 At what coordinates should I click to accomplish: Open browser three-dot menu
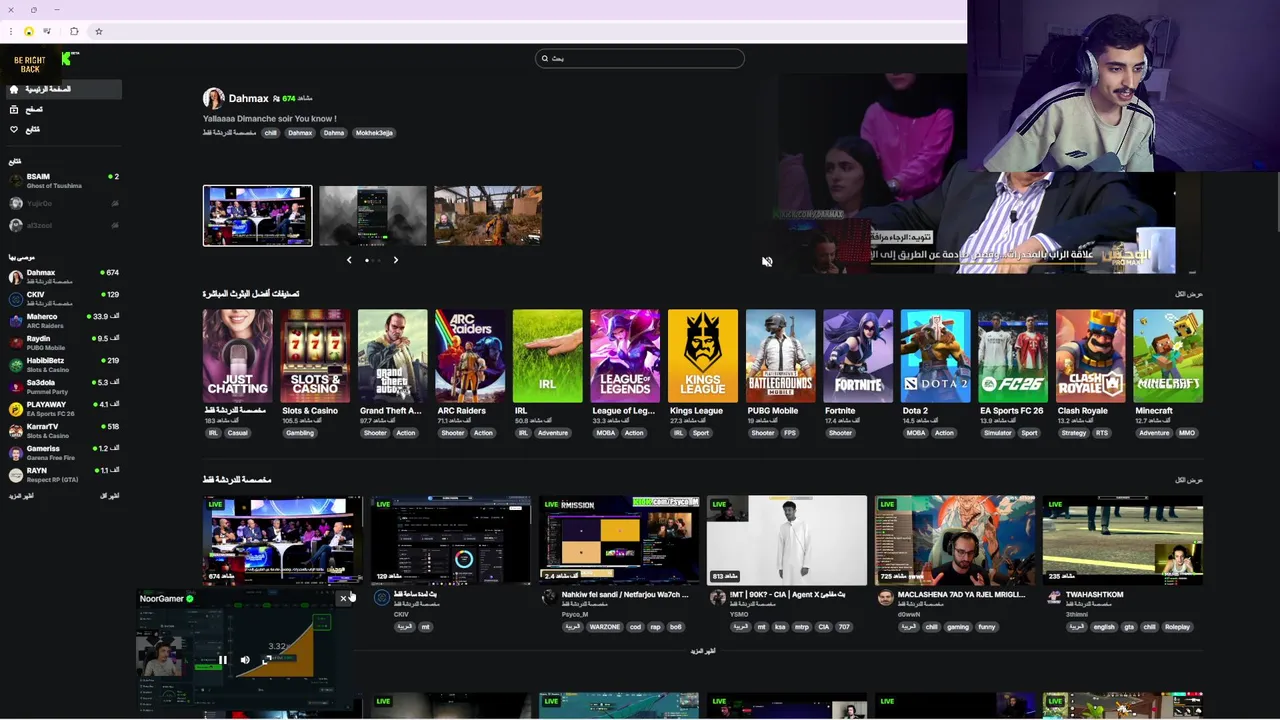[11, 31]
